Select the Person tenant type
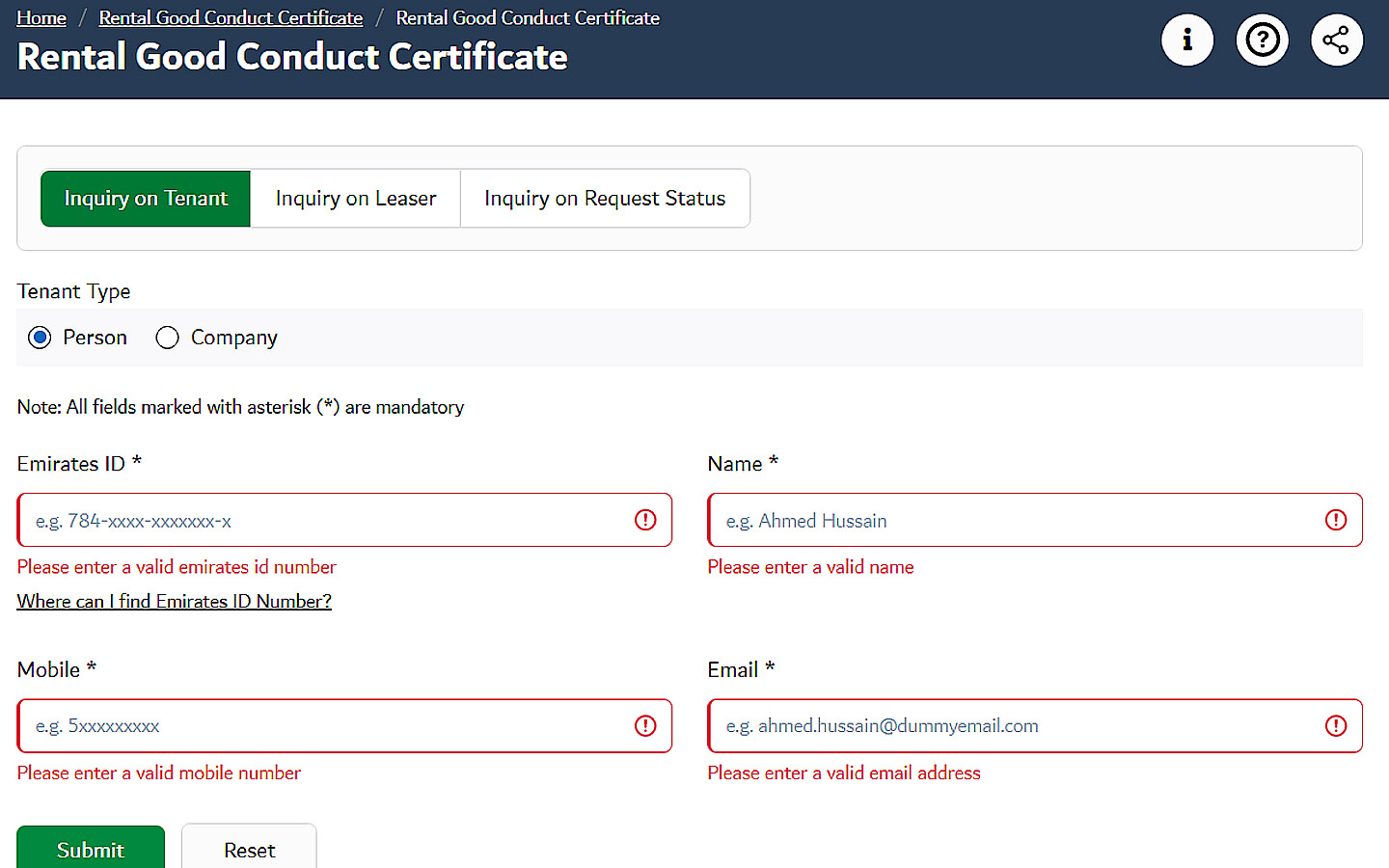This screenshot has width=1389, height=868. click(x=40, y=338)
